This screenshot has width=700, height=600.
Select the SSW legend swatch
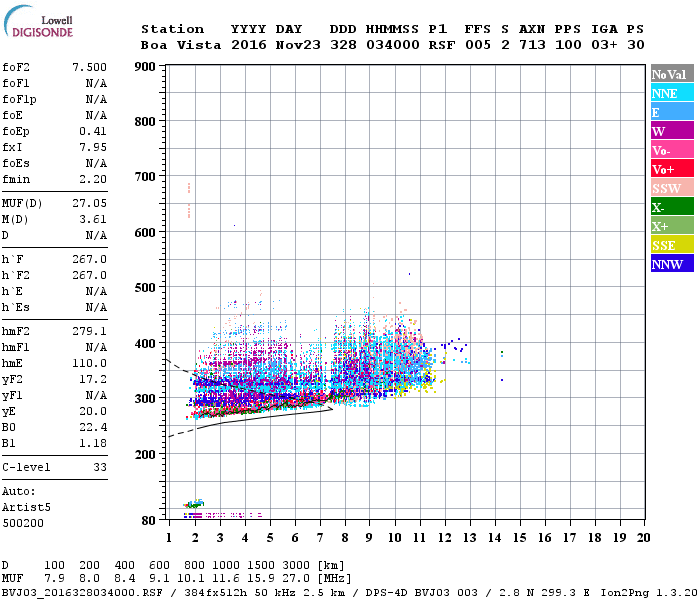pos(672,188)
